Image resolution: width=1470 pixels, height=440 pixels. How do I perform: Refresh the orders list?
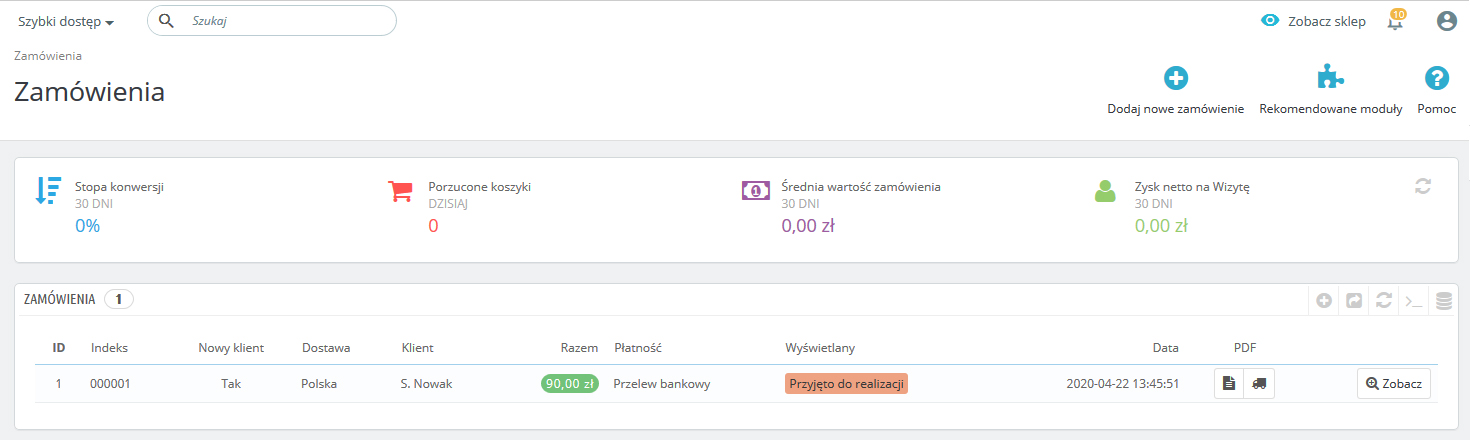[1384, 300]
